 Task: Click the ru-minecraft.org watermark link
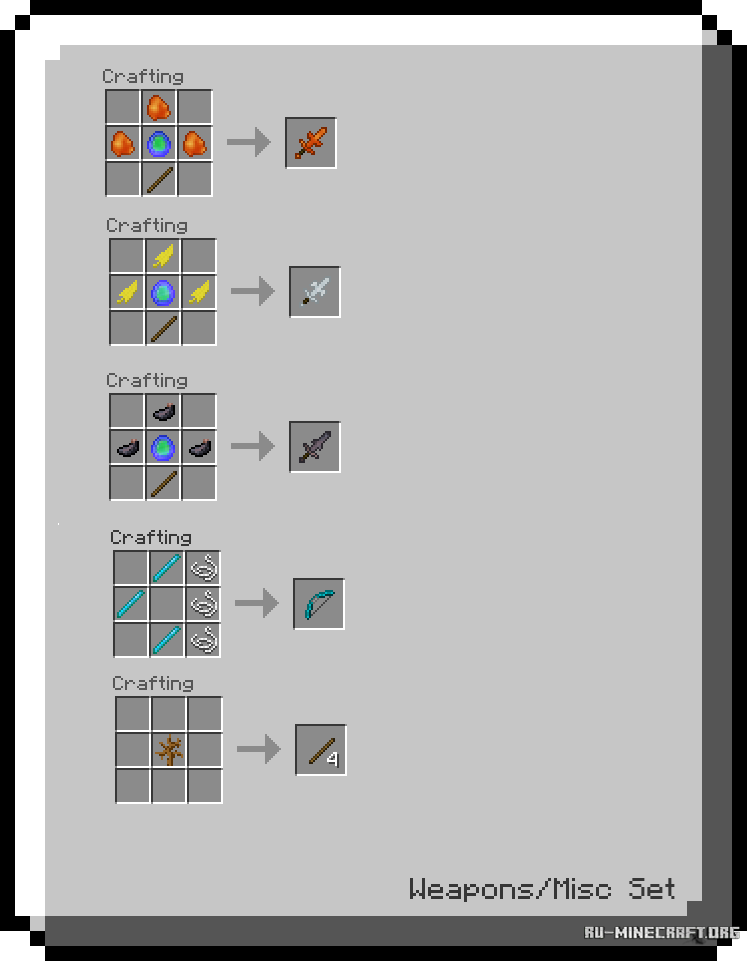662,933
